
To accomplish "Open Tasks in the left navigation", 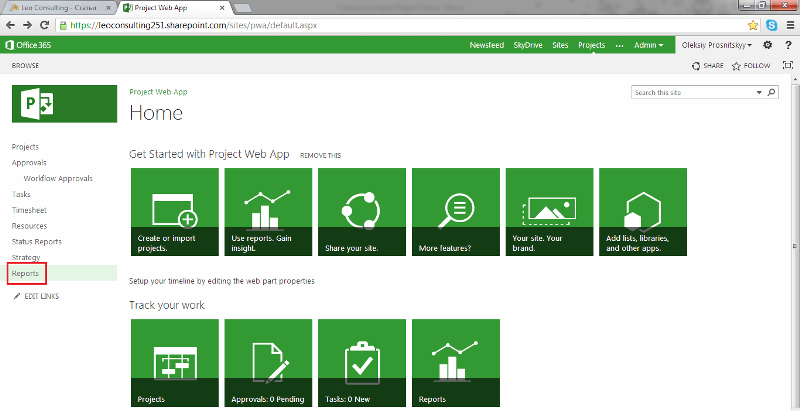I will click(21, 194).
